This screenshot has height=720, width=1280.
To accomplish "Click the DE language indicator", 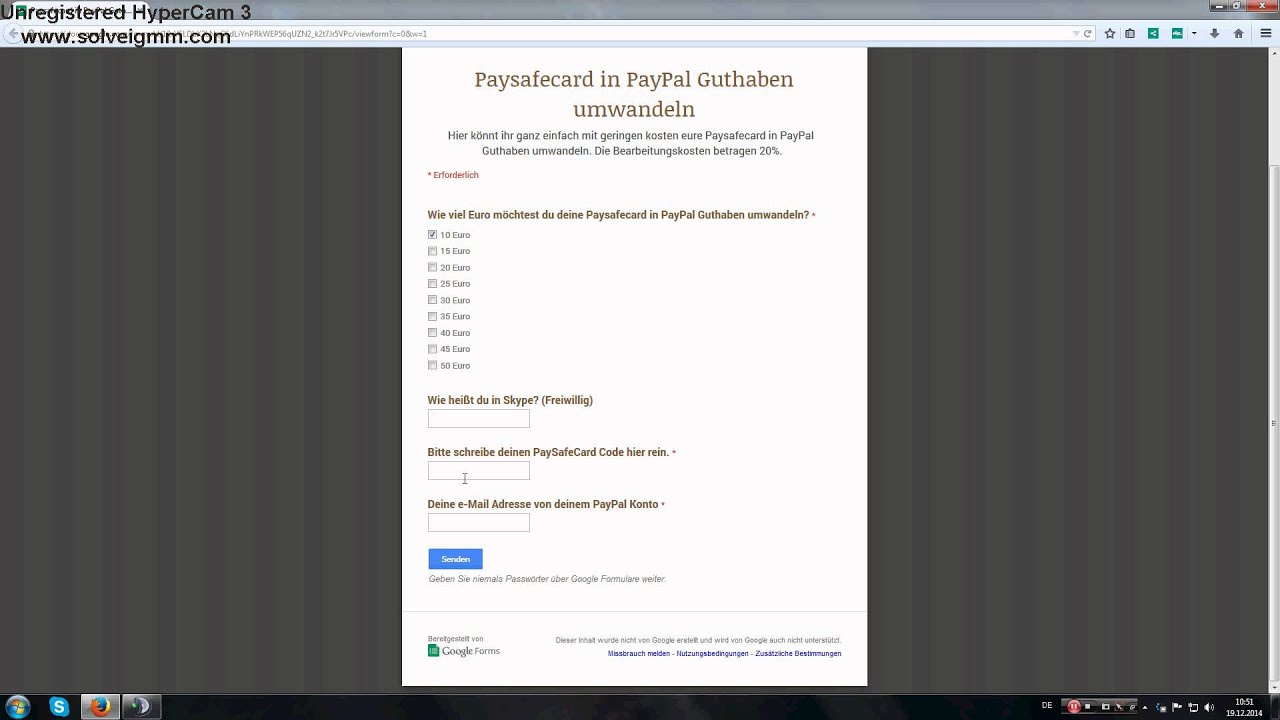I will click(x=1047, y=705).
